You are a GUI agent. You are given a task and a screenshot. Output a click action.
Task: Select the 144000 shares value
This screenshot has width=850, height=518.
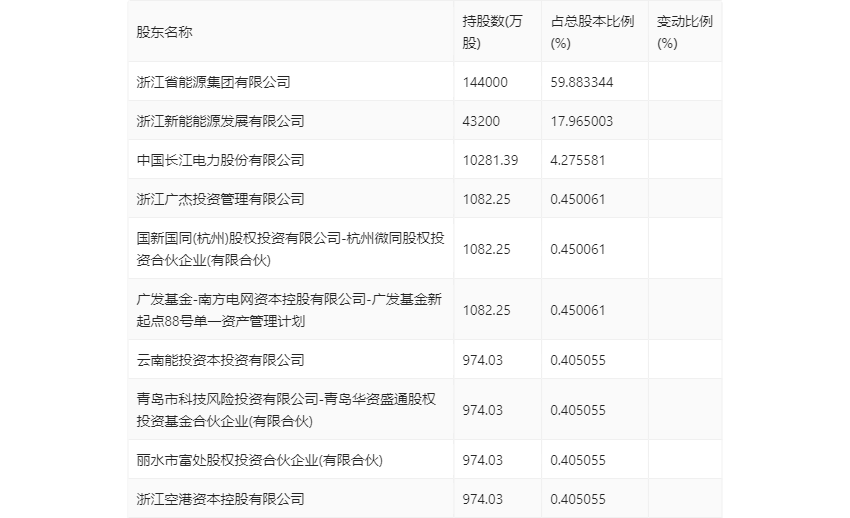coord(485,82)
